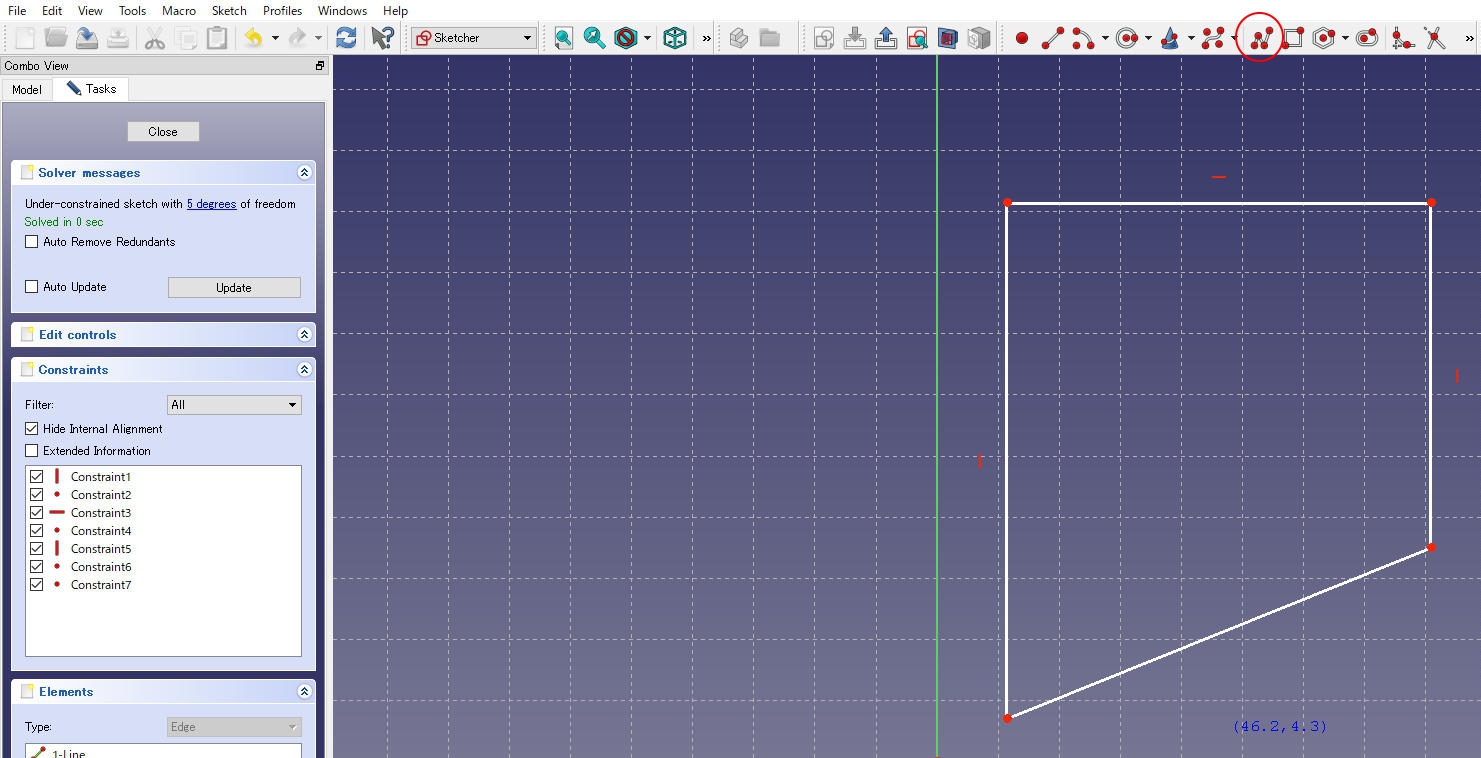Open the Sketch menu
This screenshot has height=758, width=1481.
click(229, 10)
